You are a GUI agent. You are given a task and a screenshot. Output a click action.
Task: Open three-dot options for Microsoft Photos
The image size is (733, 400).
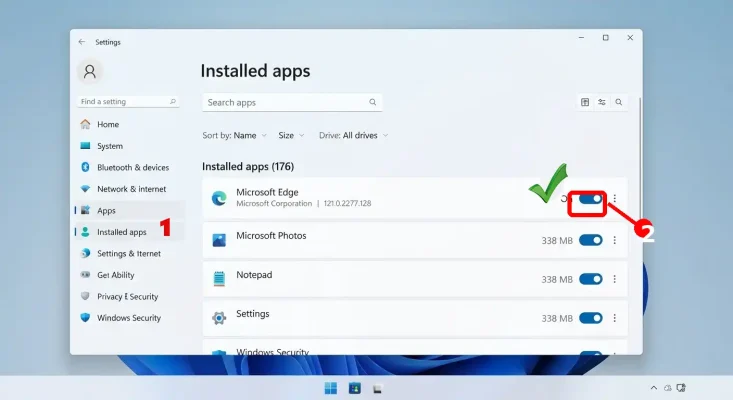615,240
